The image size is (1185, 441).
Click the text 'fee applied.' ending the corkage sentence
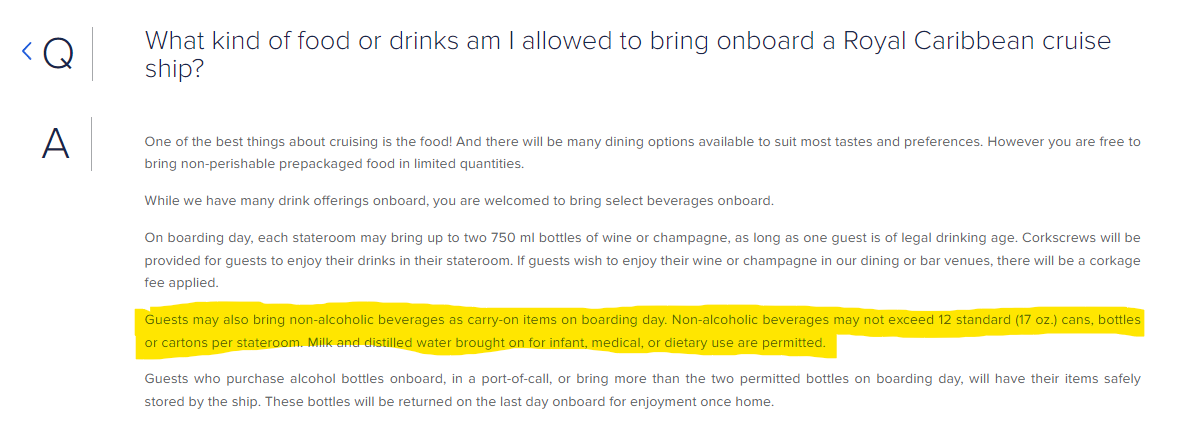click(181, 284)
